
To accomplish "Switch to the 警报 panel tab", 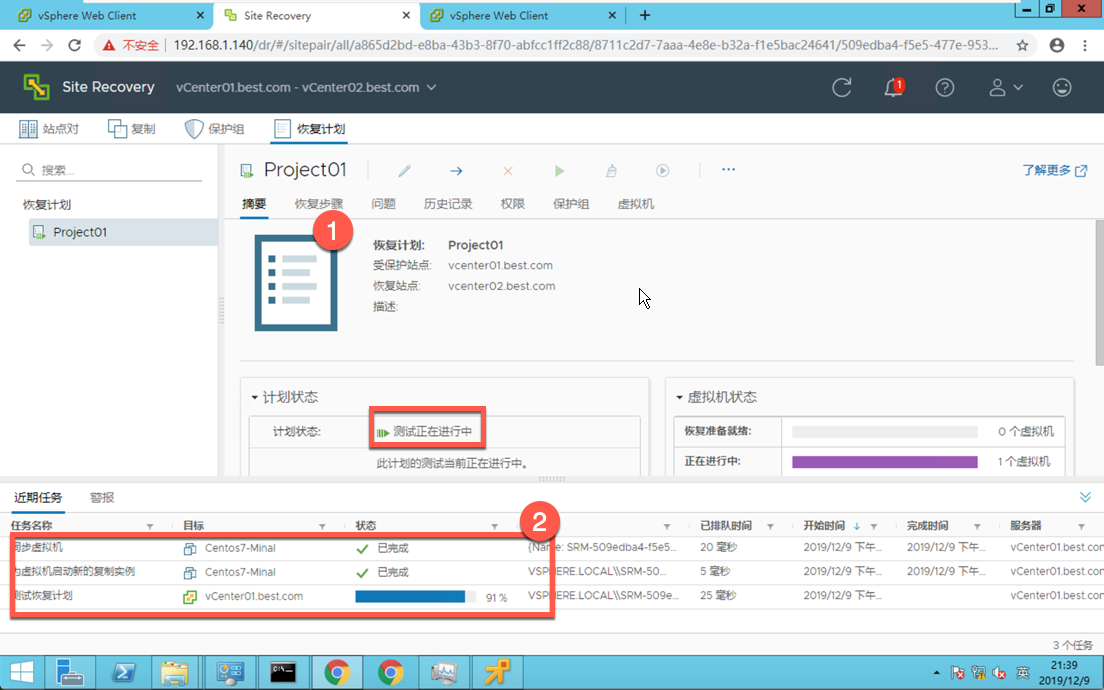I will (102, 497).
